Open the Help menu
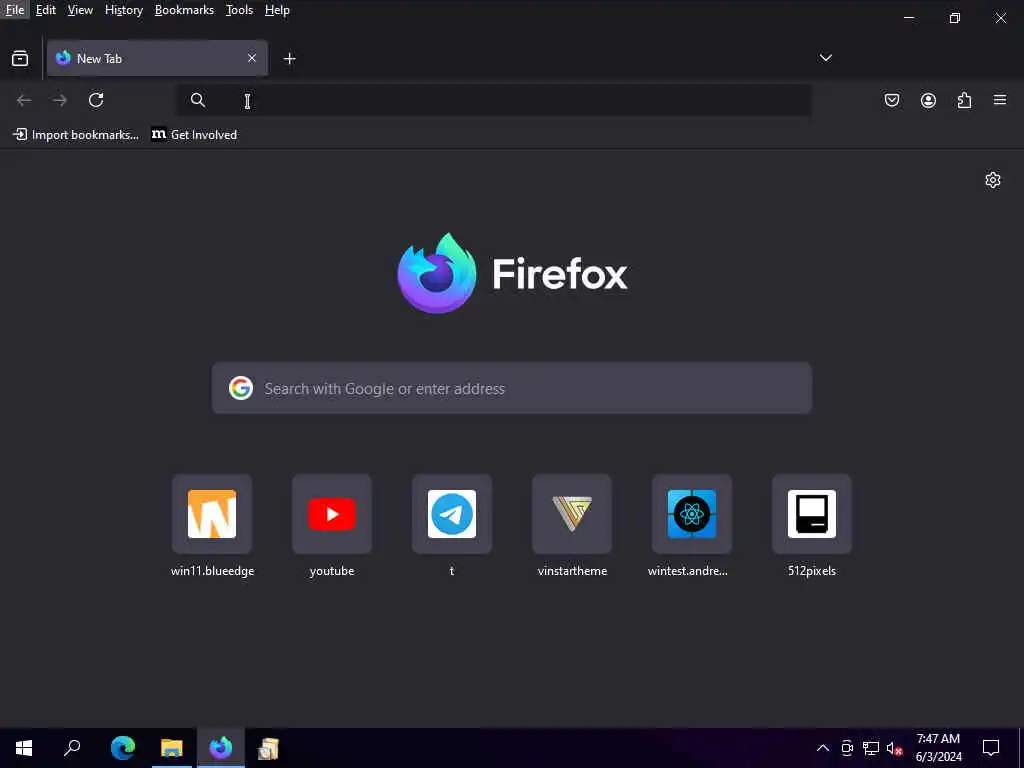Screen dimensions: 1024x768 coord(277,10)
